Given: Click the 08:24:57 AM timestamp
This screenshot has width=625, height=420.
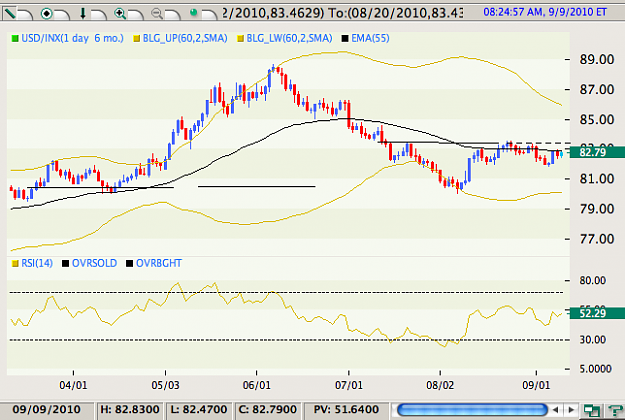Looking at the screenshot, I should pyautogui.click(x=545, y=12).
